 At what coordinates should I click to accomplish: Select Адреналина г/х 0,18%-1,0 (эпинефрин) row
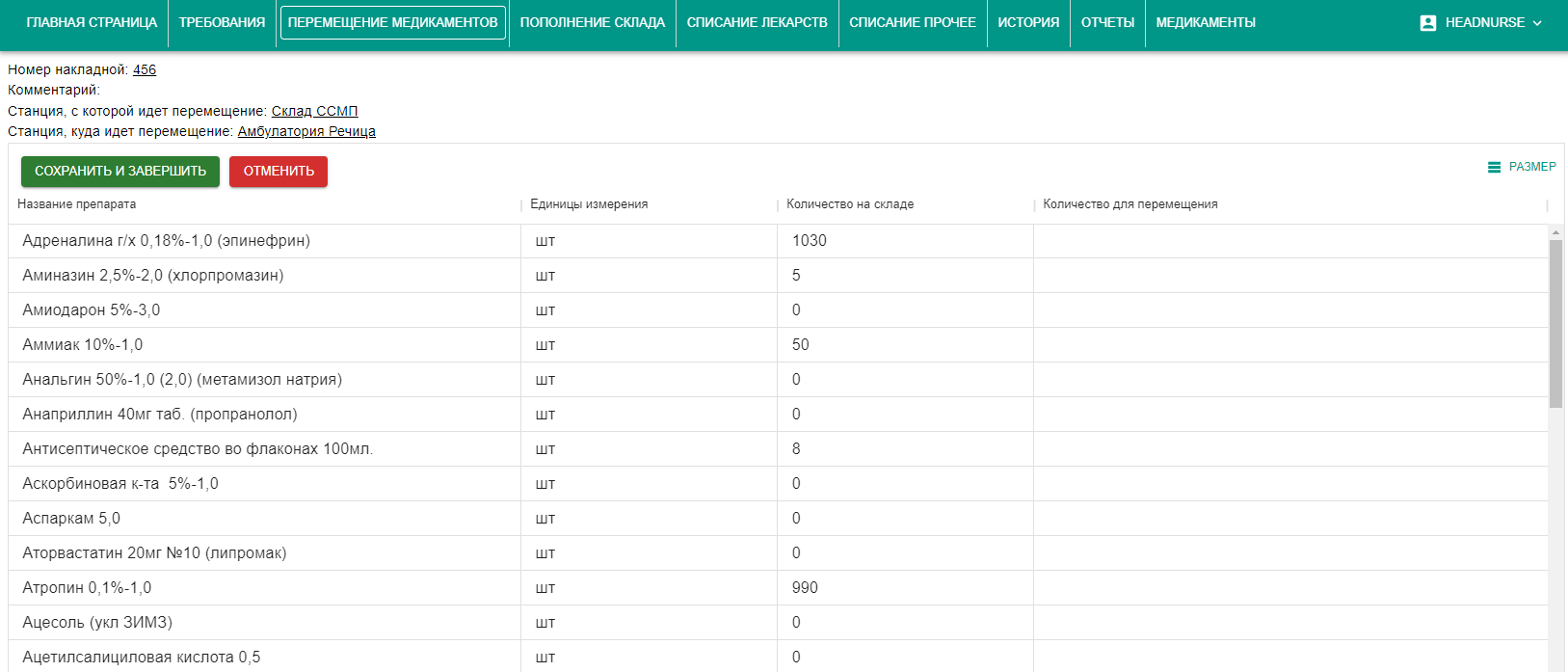pos(778,241)
